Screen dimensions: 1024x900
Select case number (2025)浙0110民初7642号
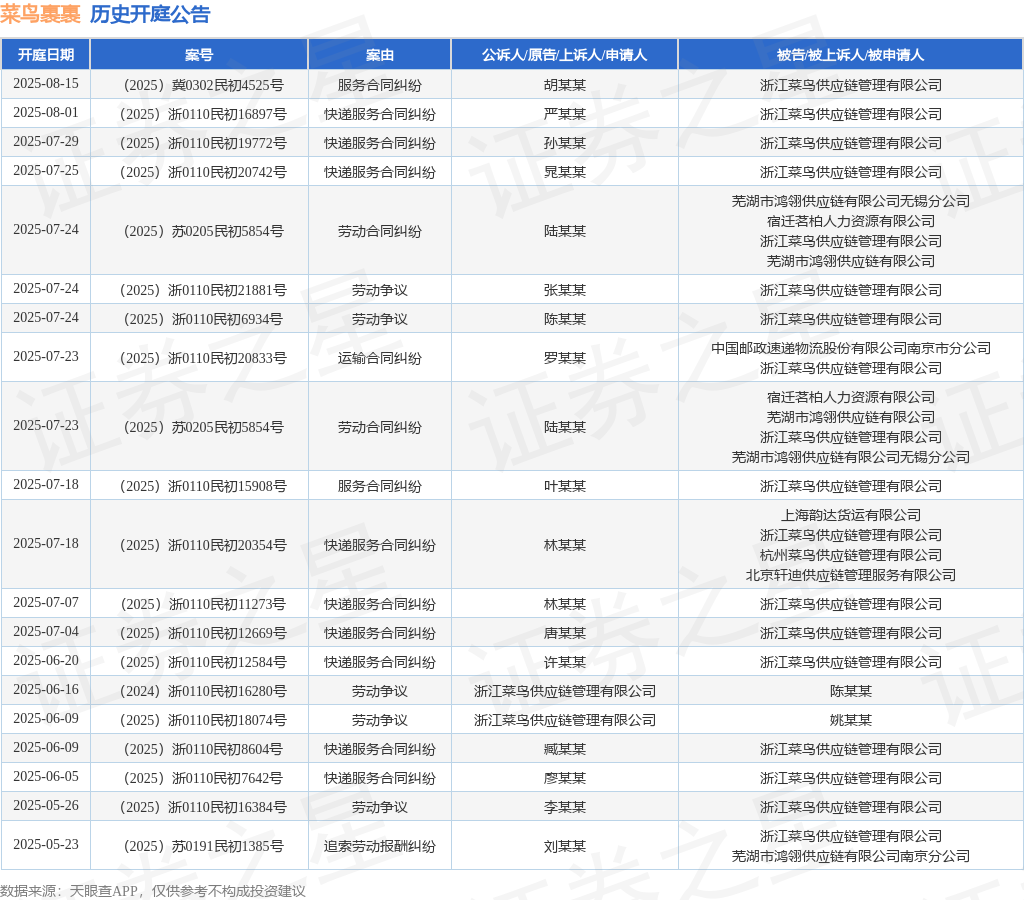coord(203,779)
